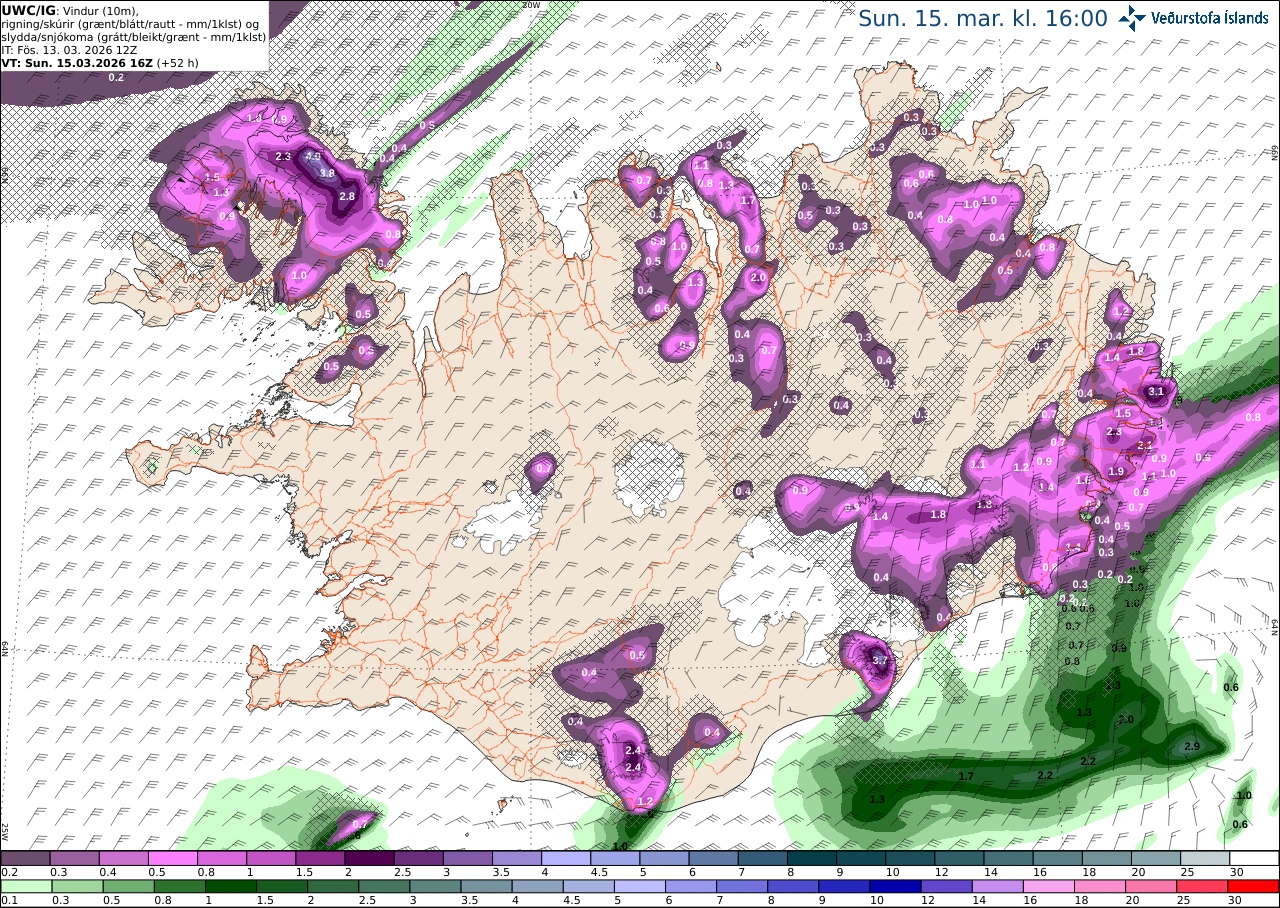Click the 'Sun. 15. mar. kl. 16:00' heading
Image resolution: width=1280 pixels, height=908 pixels.
pos(983,18)
